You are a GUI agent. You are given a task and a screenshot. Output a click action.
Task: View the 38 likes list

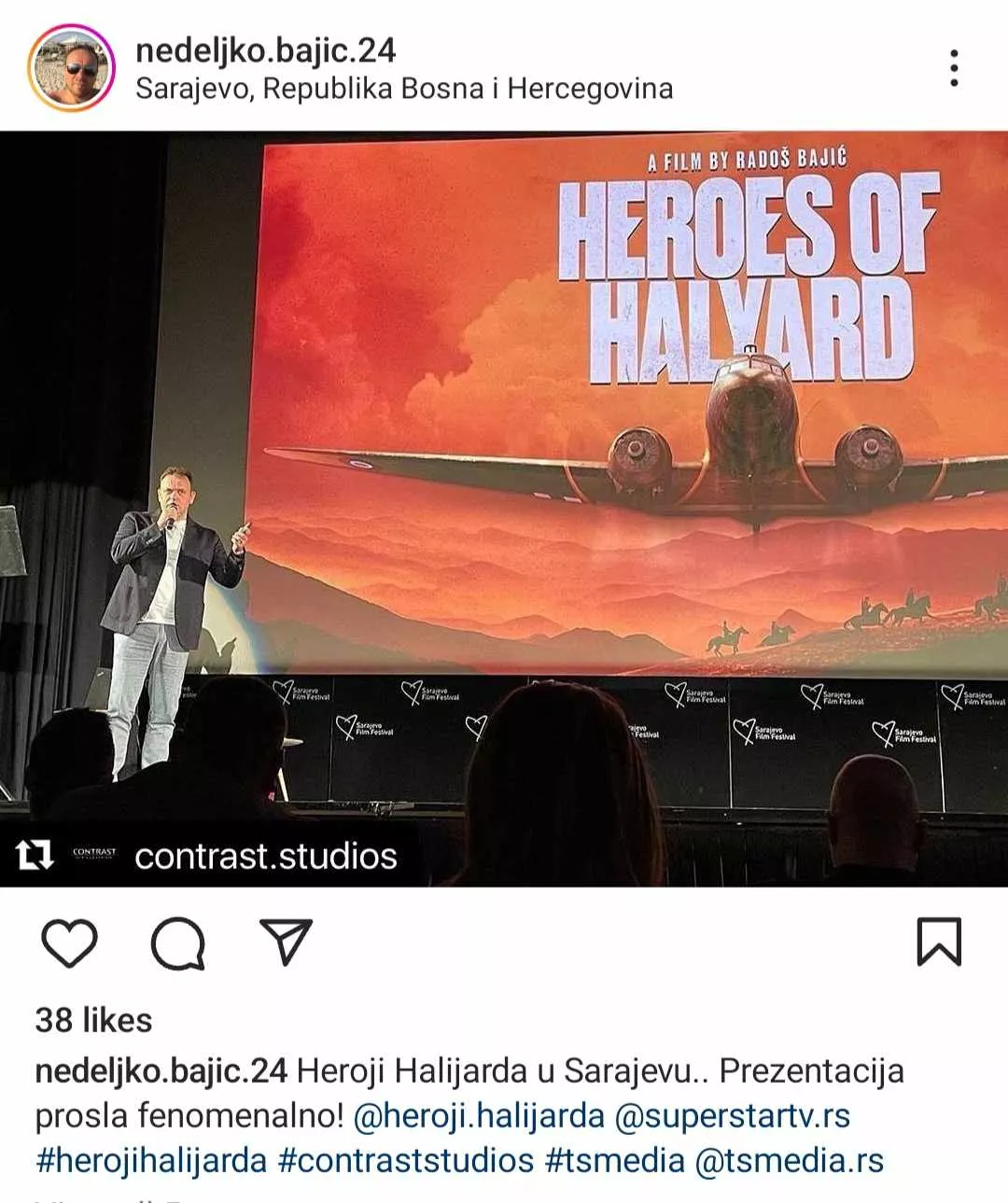(x=93, y=1020)
